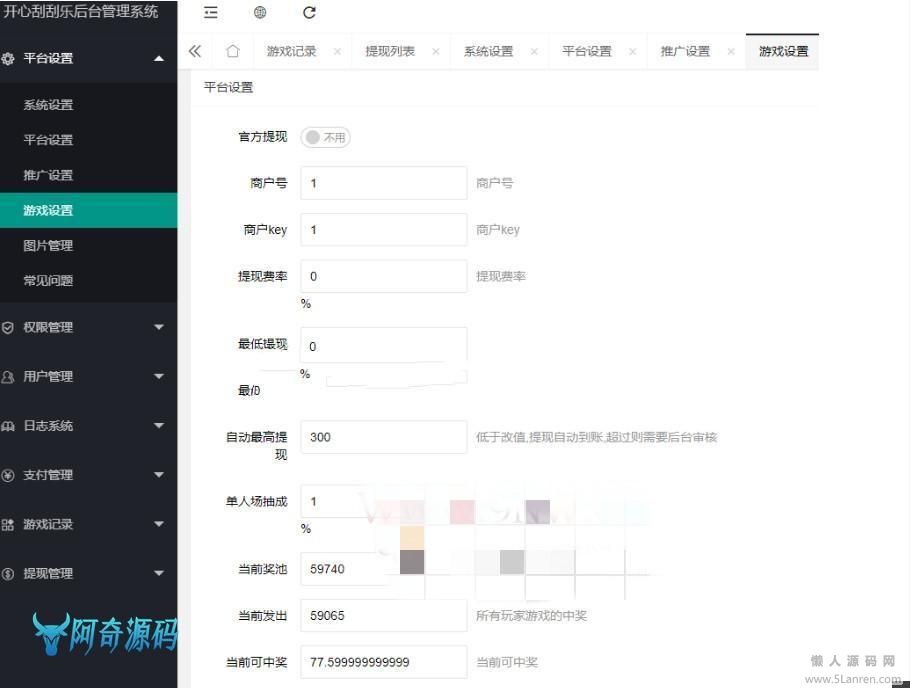Open 图片管理 in the sidebar

[x=48, y=246]
